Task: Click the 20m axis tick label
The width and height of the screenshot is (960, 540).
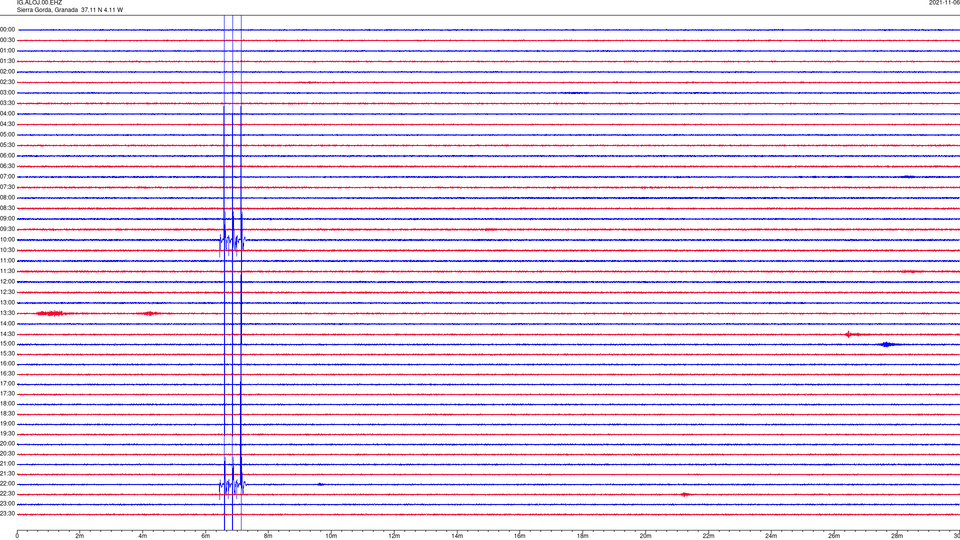Action: pos(645,536)
